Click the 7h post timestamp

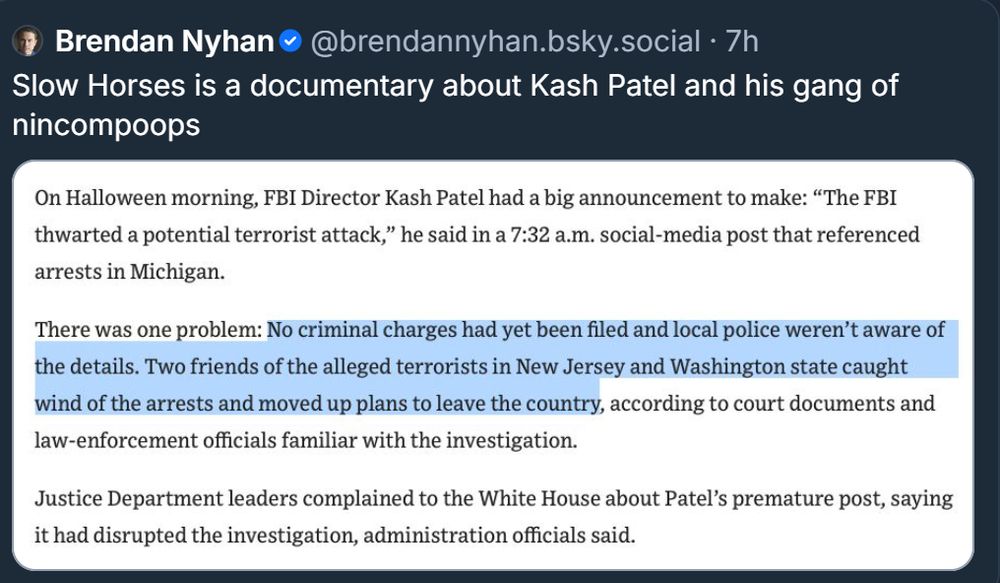pyautogui.click(x=743, y=41)
